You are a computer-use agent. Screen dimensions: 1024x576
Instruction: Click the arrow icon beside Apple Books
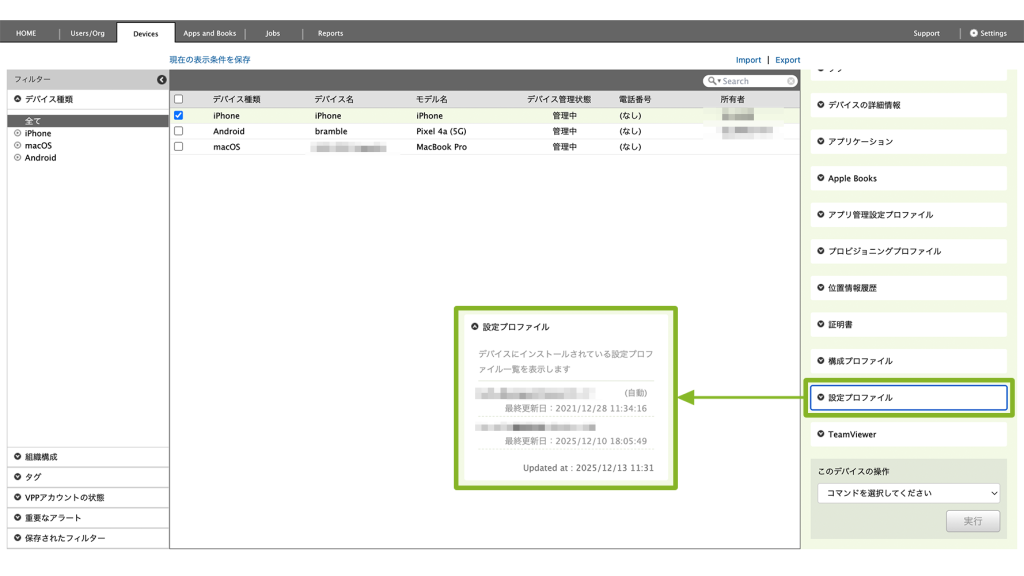(x=821, y=178)
